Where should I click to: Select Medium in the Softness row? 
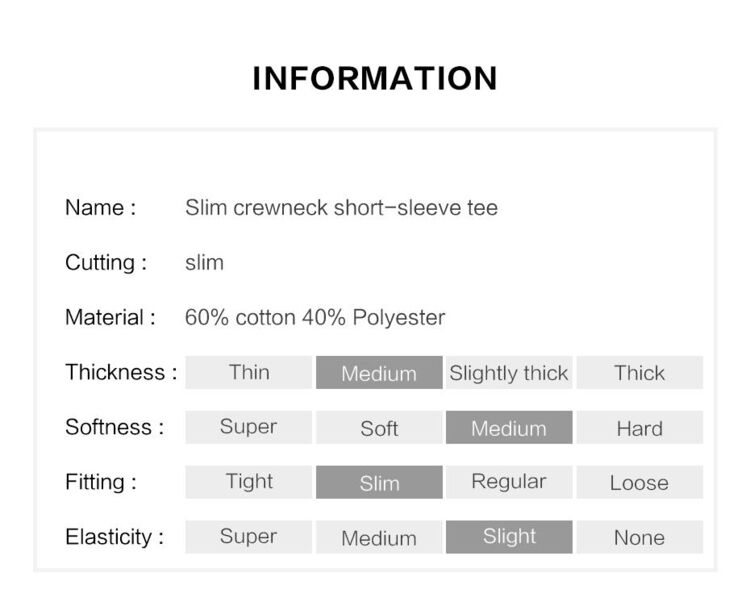pos(509,427)
